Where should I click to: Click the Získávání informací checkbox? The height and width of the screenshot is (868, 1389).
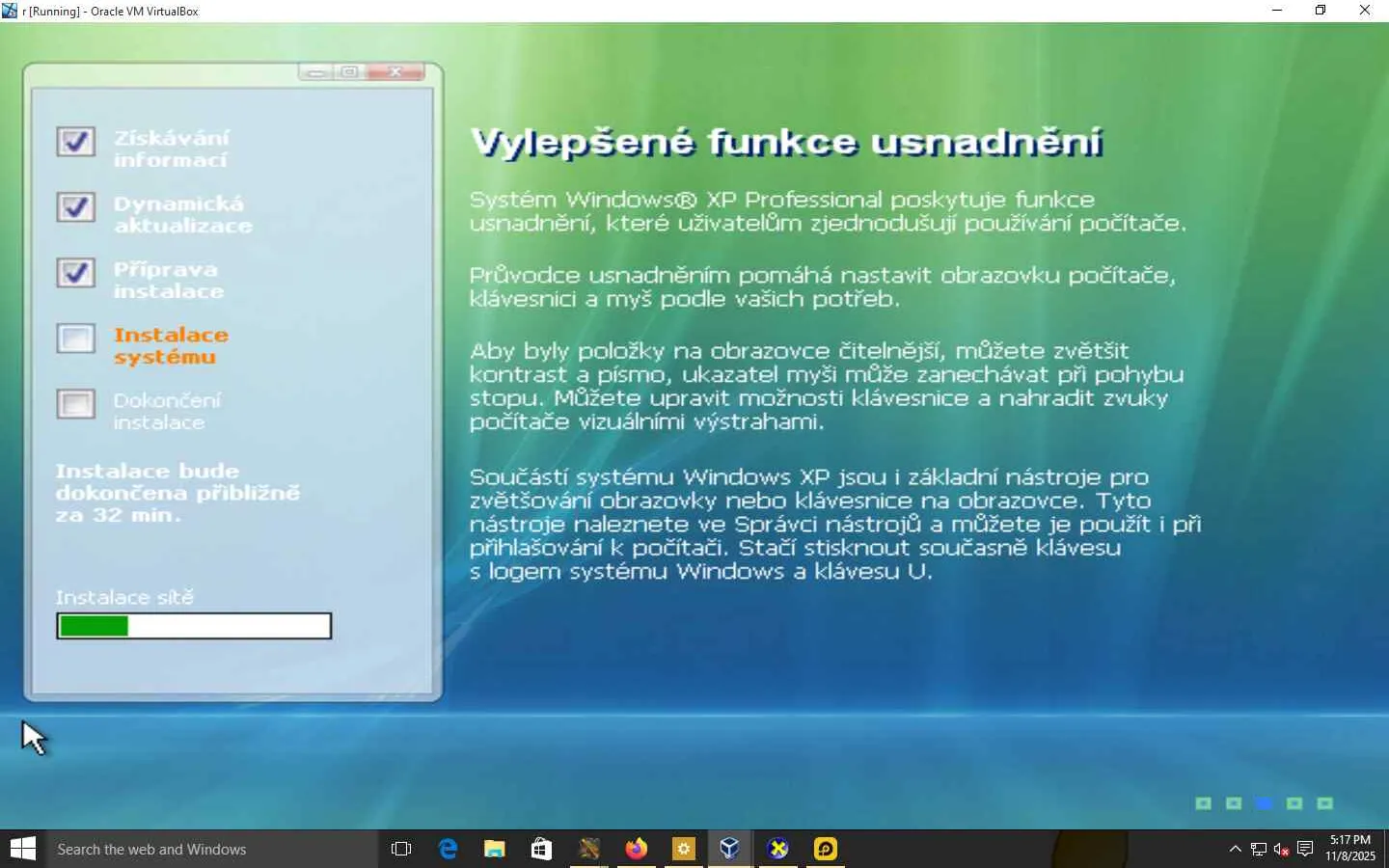click(x=75, y=142)
